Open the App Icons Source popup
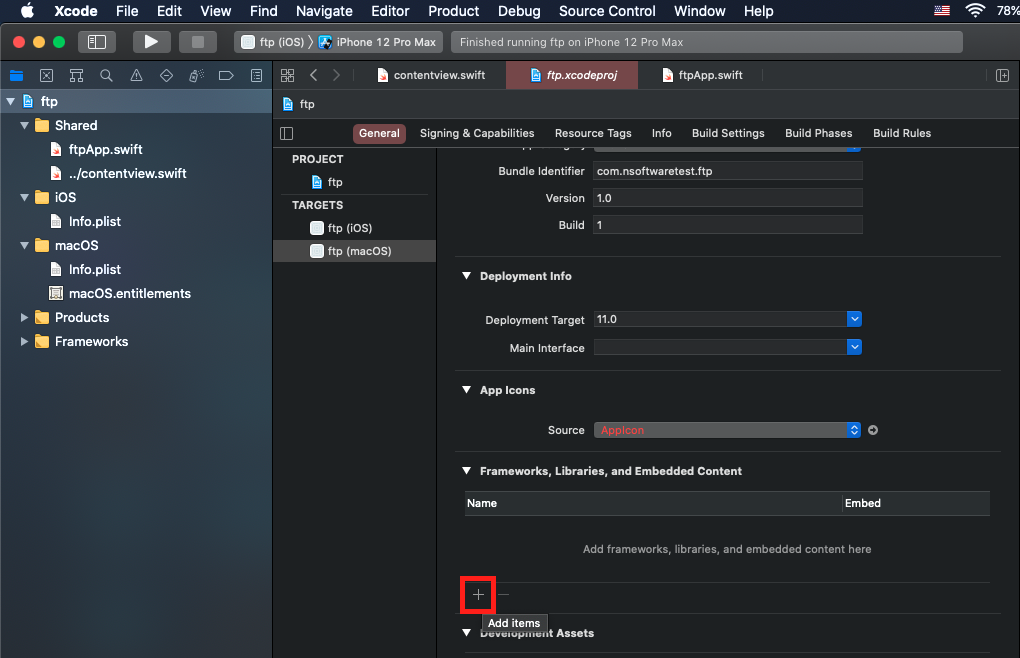This screenshot has height=658, width=1020. (727, 430)
